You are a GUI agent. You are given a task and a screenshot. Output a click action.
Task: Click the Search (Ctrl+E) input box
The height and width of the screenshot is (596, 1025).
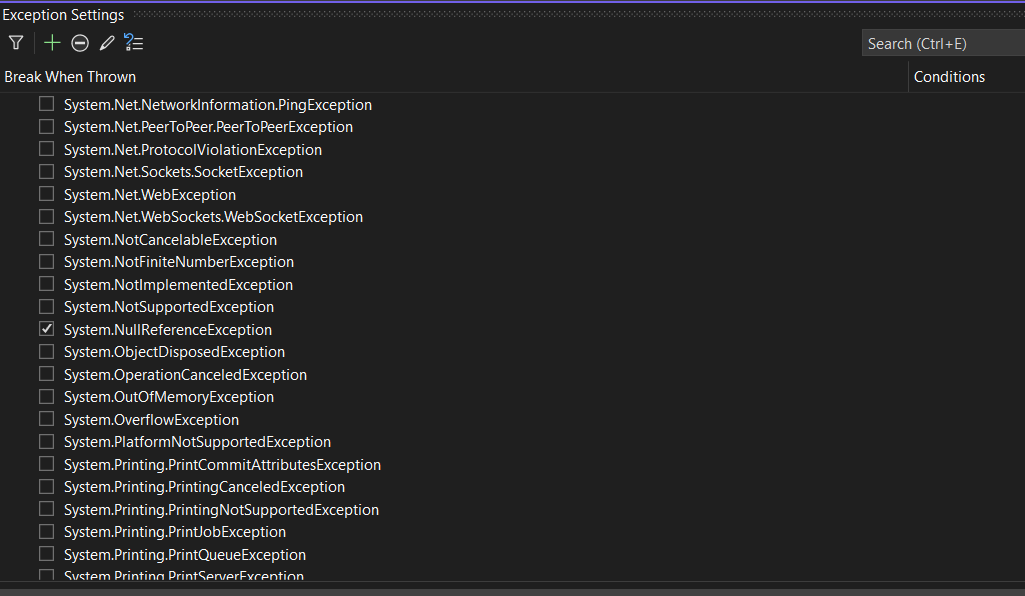pyautogui.click(x=940, y=43)
